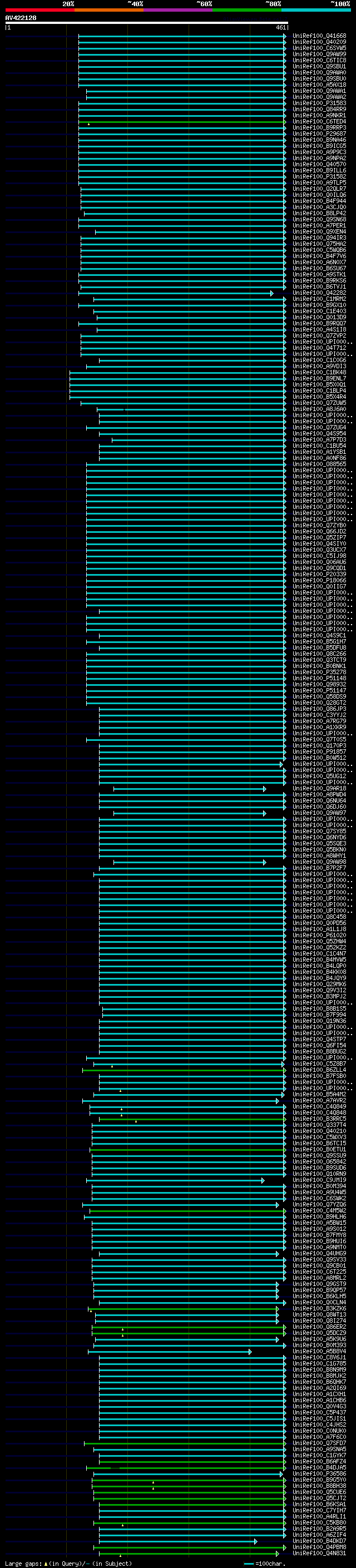Screen dimensions: 356x1568
Task: Open hit UniRef100_A9NKR1
Action: 319,116
